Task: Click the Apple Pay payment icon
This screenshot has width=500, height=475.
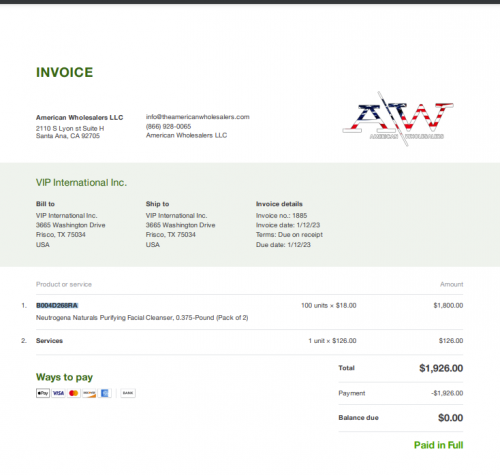Action: coord(43,393)
